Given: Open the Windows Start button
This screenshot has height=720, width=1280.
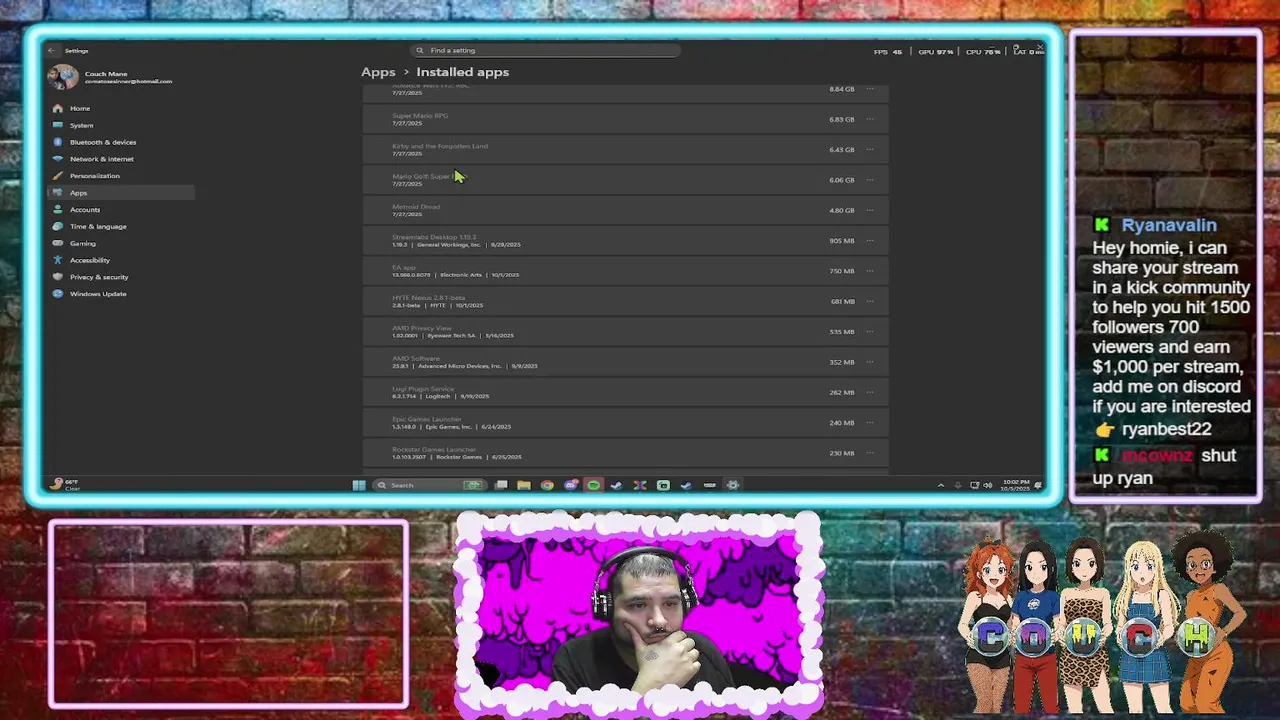Looking at the screenshot, I should (358, 485).
